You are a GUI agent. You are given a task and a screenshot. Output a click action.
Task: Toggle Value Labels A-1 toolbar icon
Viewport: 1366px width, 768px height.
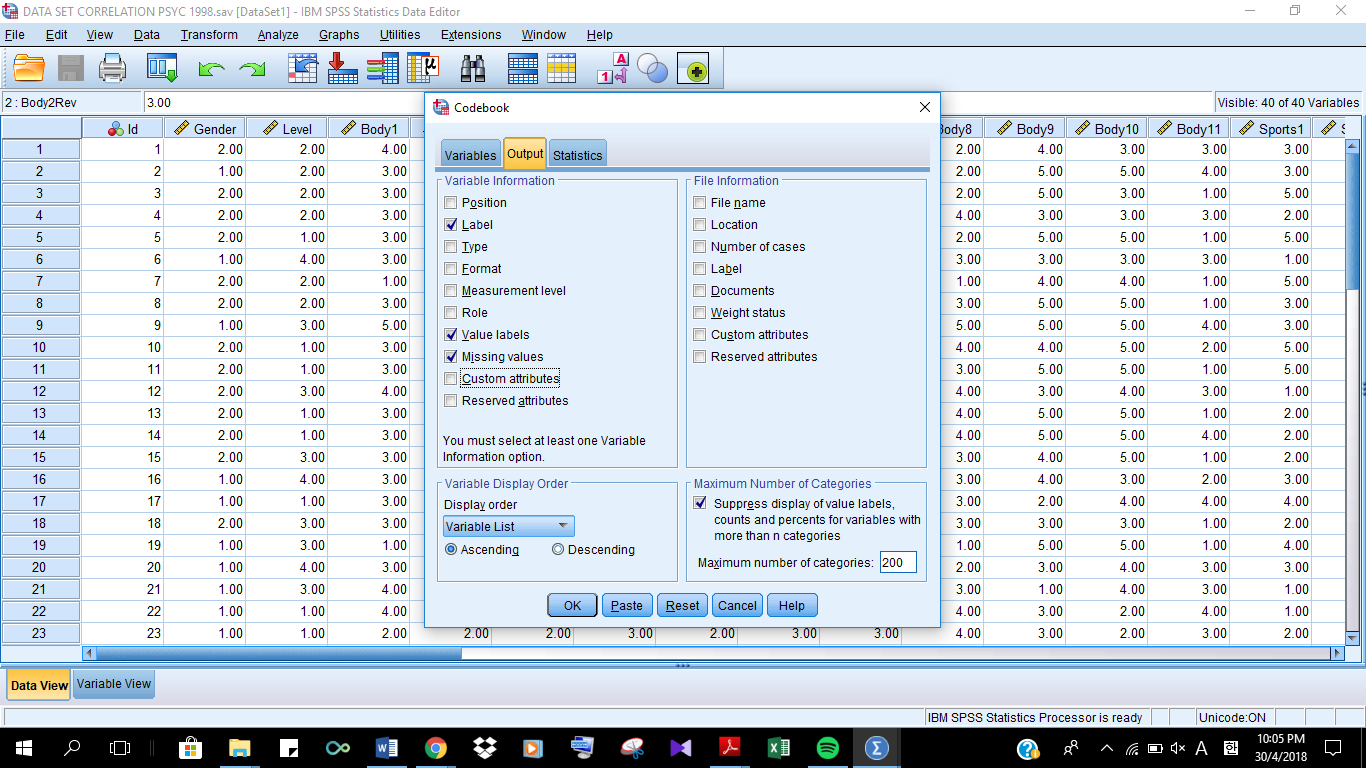pyautogui.click(x=612, y=68)
